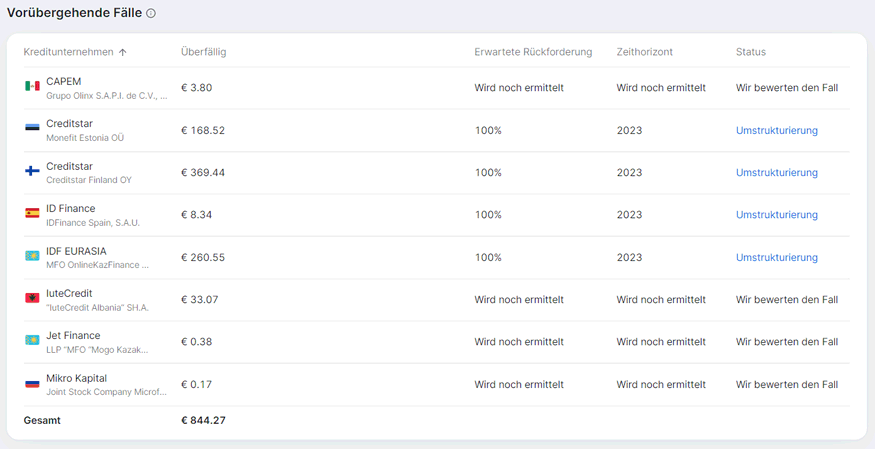Click the Vorübergehende Fälle heading
The width and height of the screenshot is (875, 449).
74,13
